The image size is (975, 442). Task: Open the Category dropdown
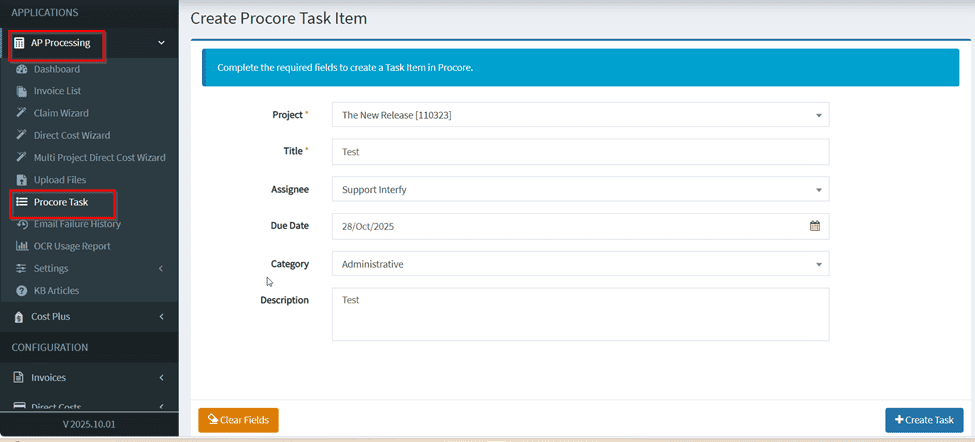click(x=580, y=264)
